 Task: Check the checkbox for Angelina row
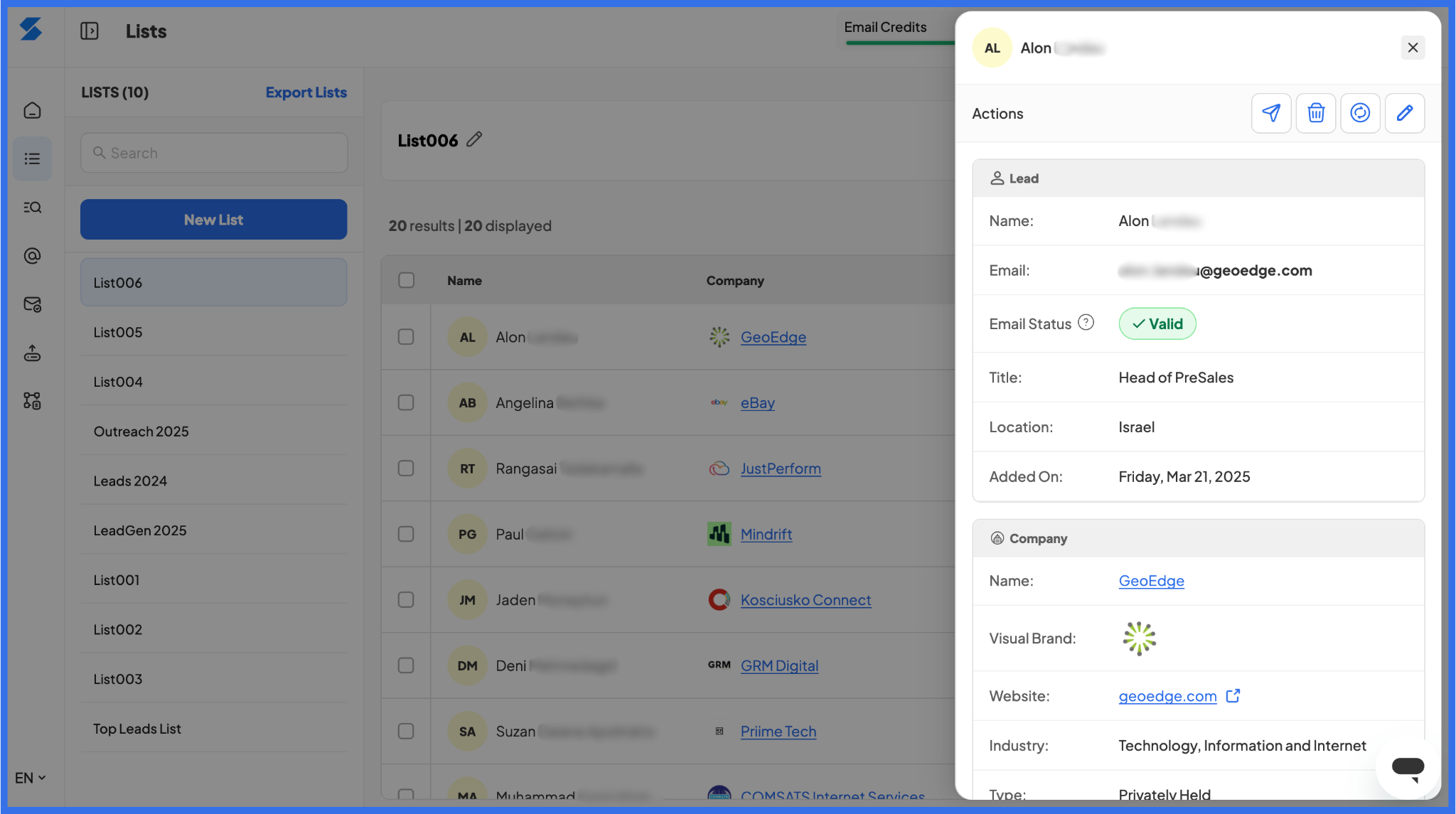tap(406, 402)
